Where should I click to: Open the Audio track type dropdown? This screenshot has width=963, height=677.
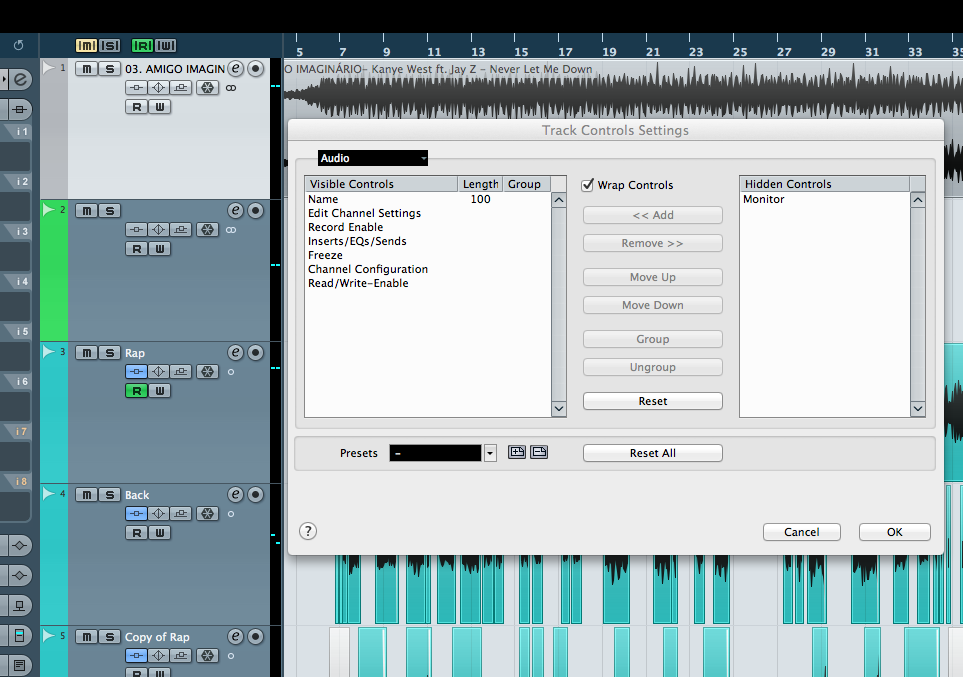[373, 158]
